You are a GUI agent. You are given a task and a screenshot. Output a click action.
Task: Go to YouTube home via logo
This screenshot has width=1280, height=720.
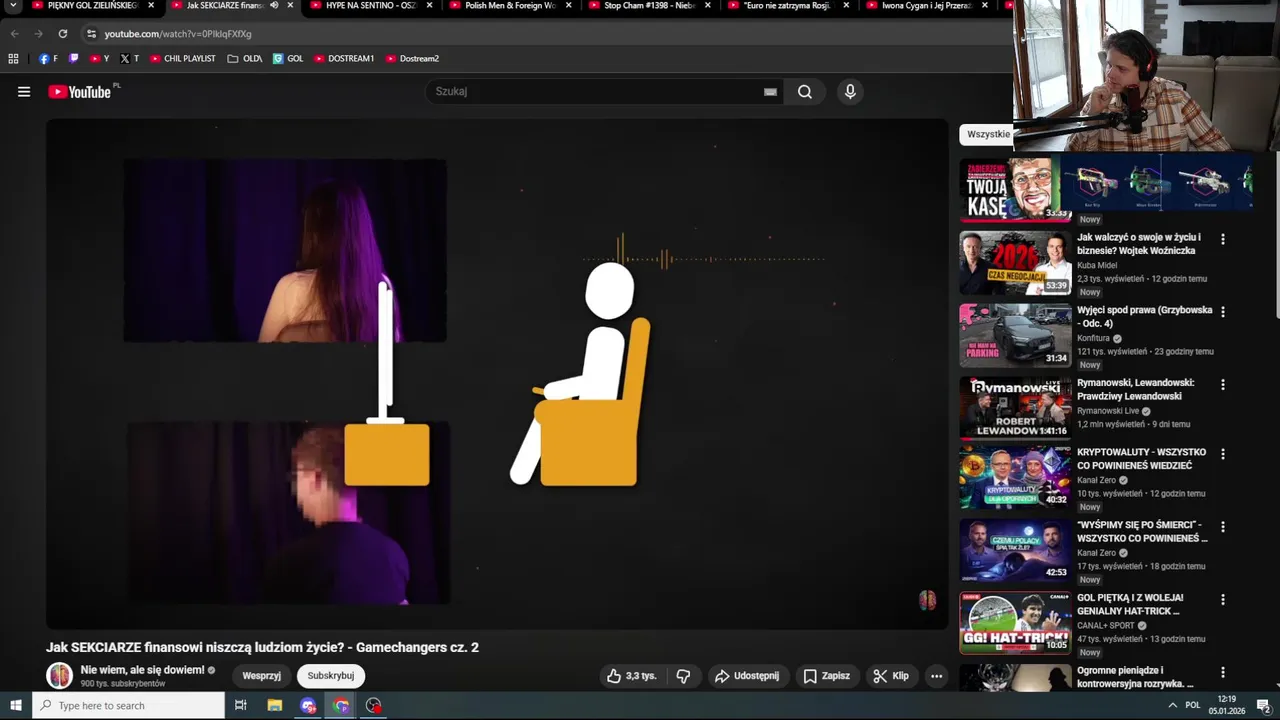(80, 92)
